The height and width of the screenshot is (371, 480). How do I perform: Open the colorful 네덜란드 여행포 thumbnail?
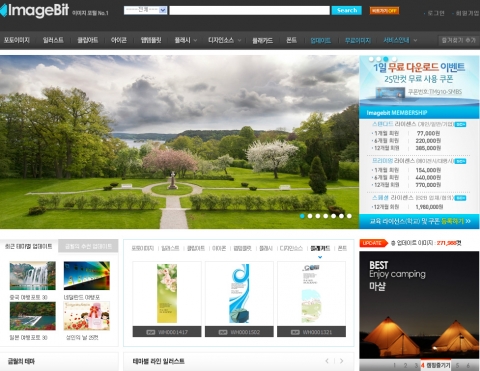(x=87, y=275)
